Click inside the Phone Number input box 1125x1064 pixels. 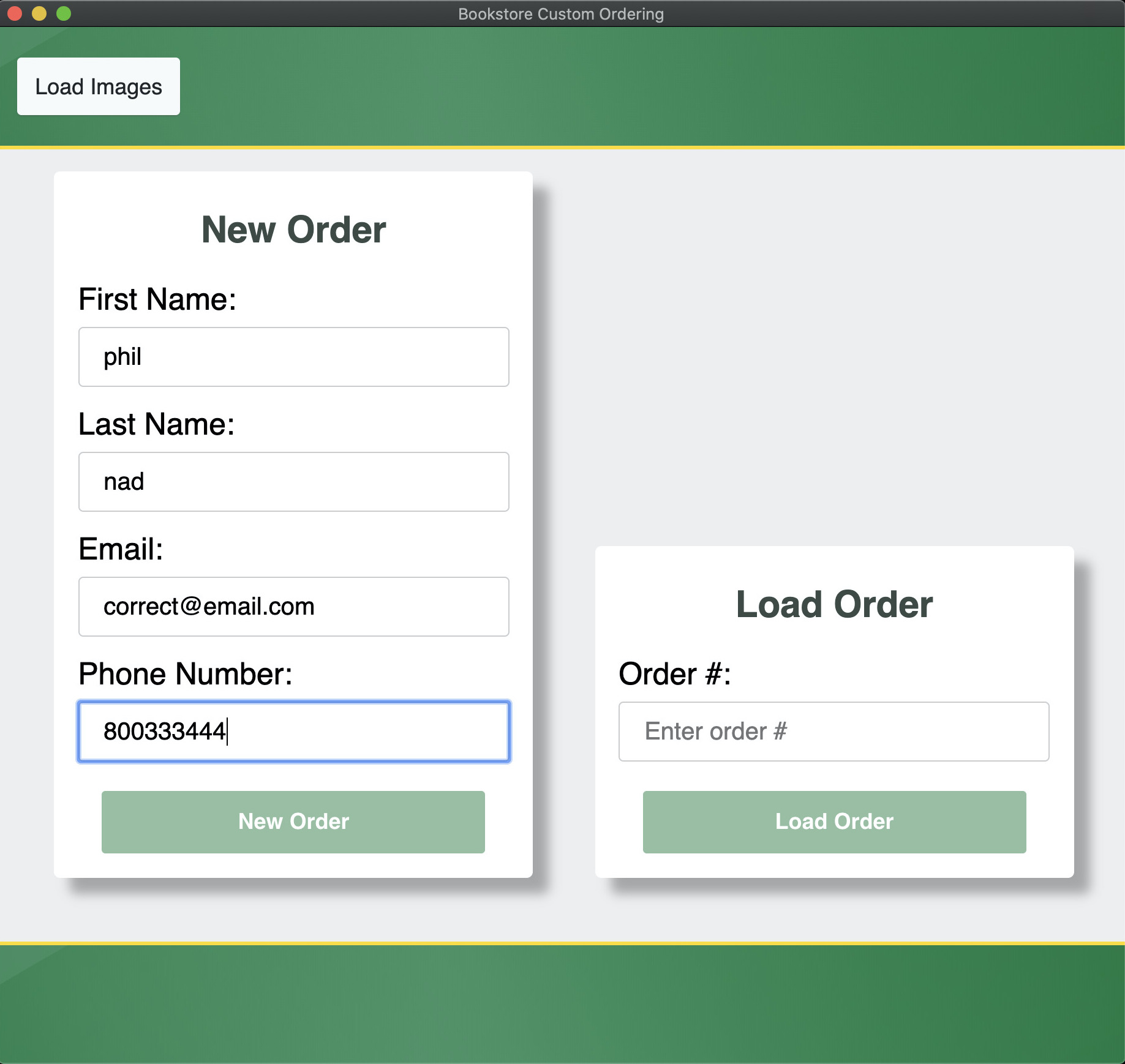(293, 732)
